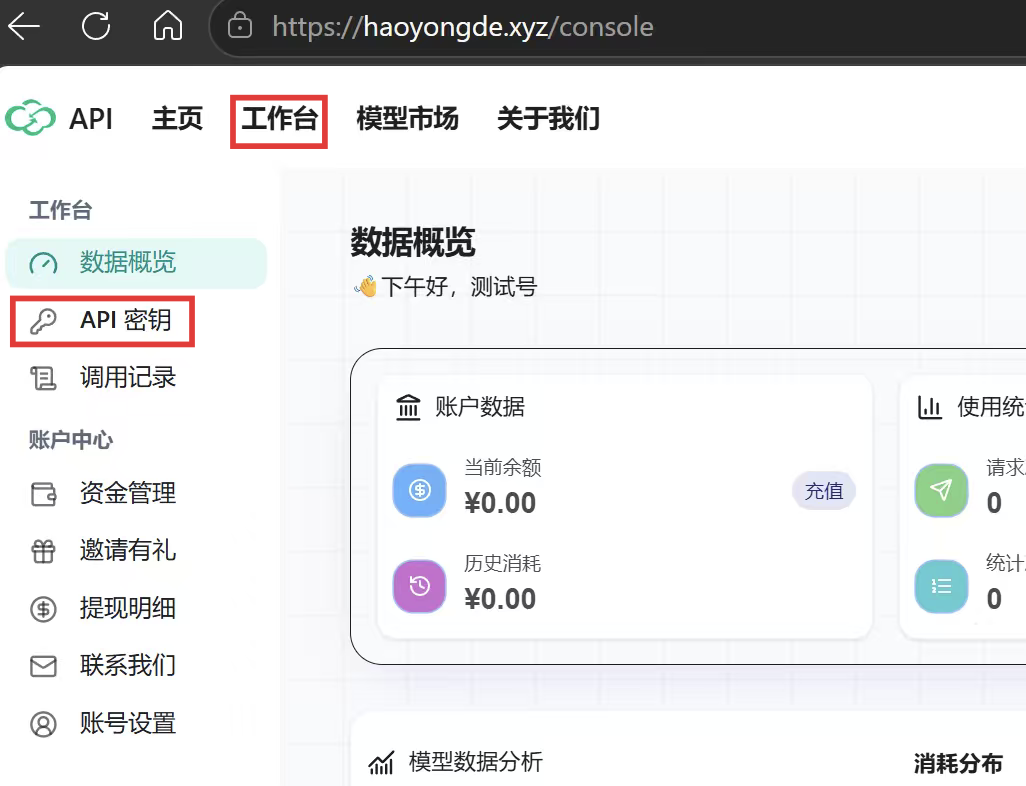This screenshot has height=786, width=1026.
Task: Click the 提现明细 dollar icon
Action: point(43,609)
